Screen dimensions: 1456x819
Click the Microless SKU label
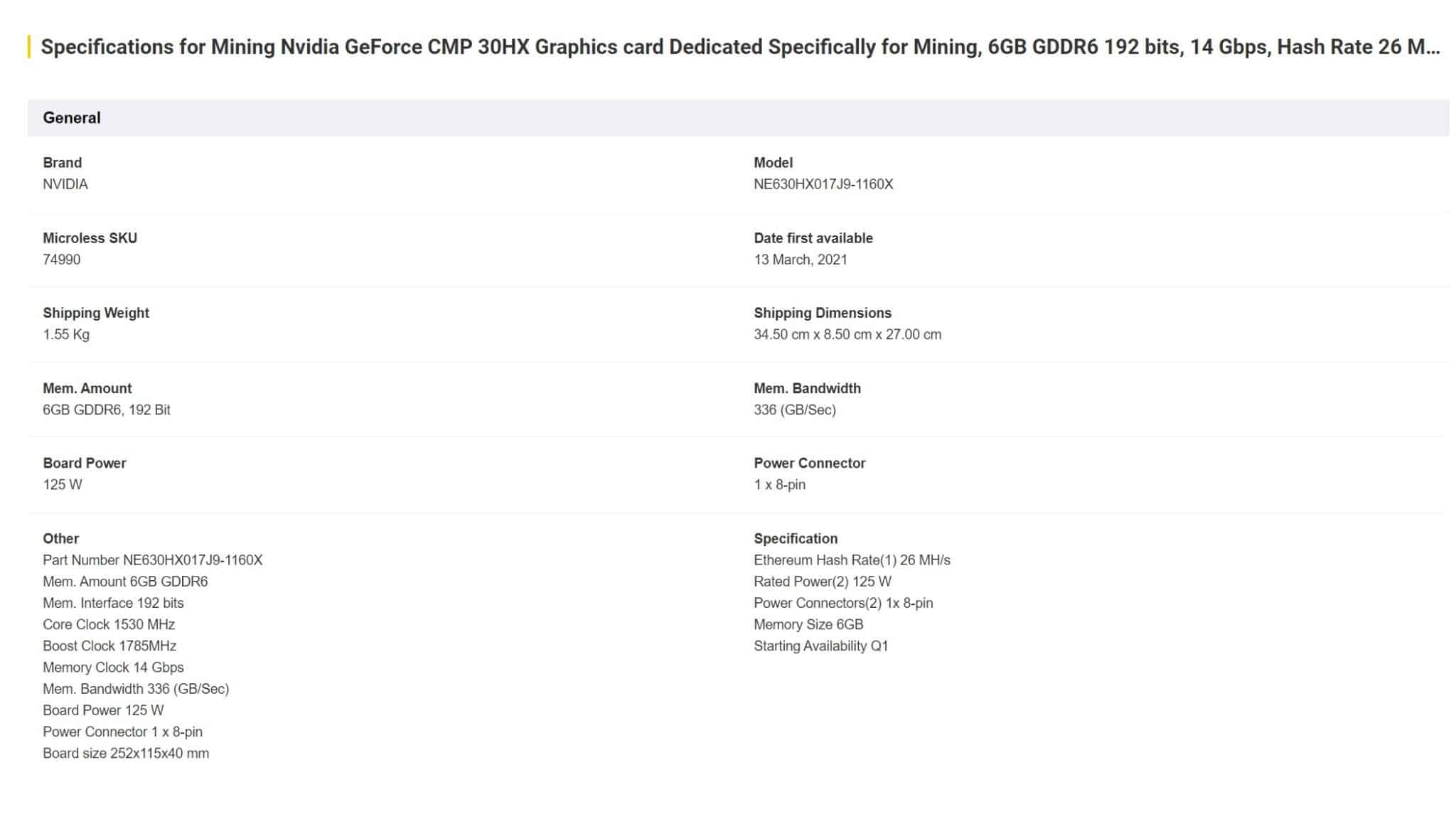click(90, 238)
